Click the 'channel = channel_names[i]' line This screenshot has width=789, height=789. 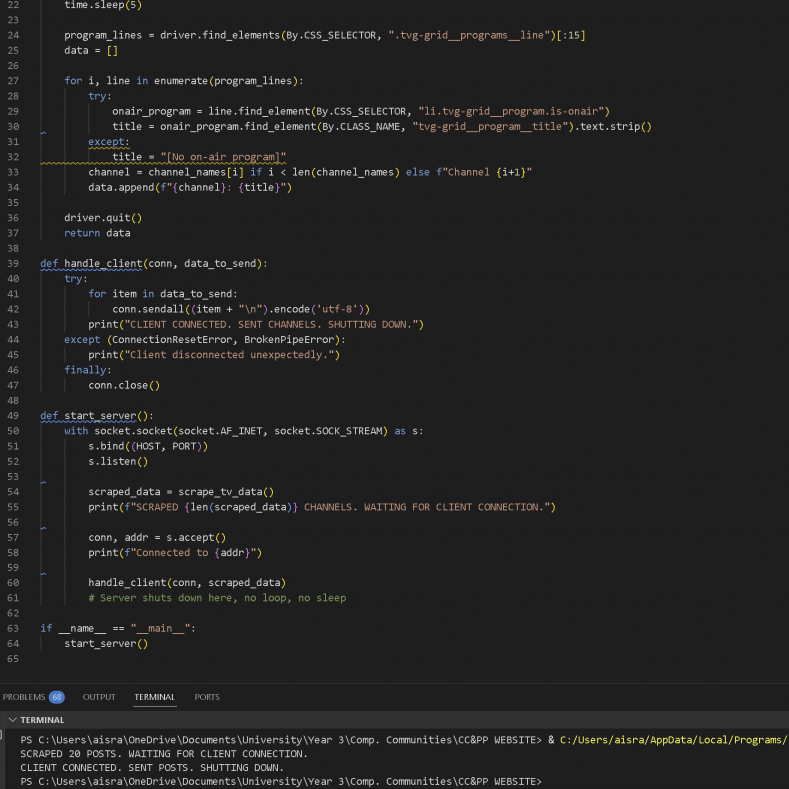click(x=310, y=172)
